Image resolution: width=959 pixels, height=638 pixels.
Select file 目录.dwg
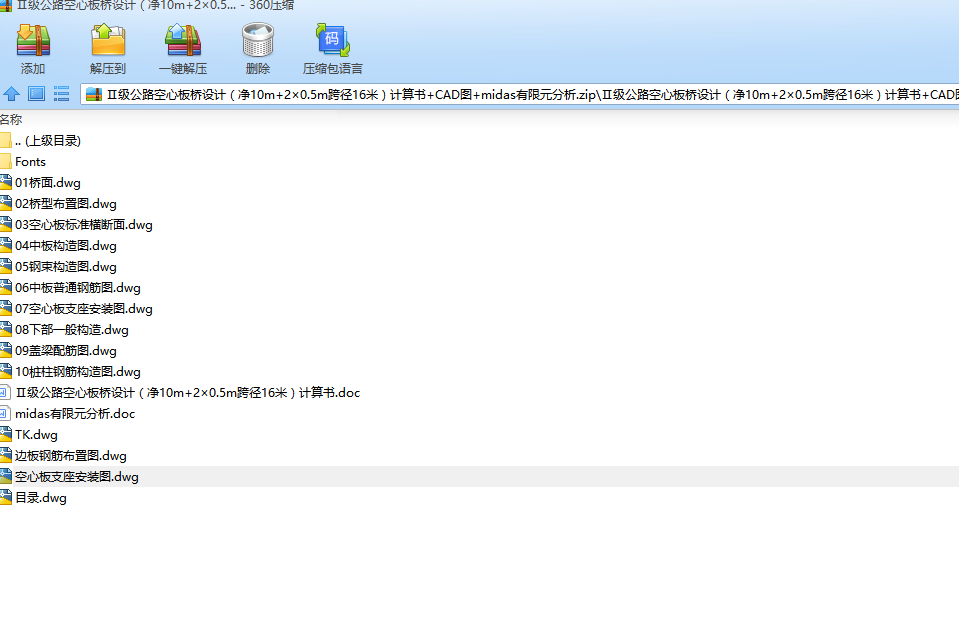tap(40, 497)
